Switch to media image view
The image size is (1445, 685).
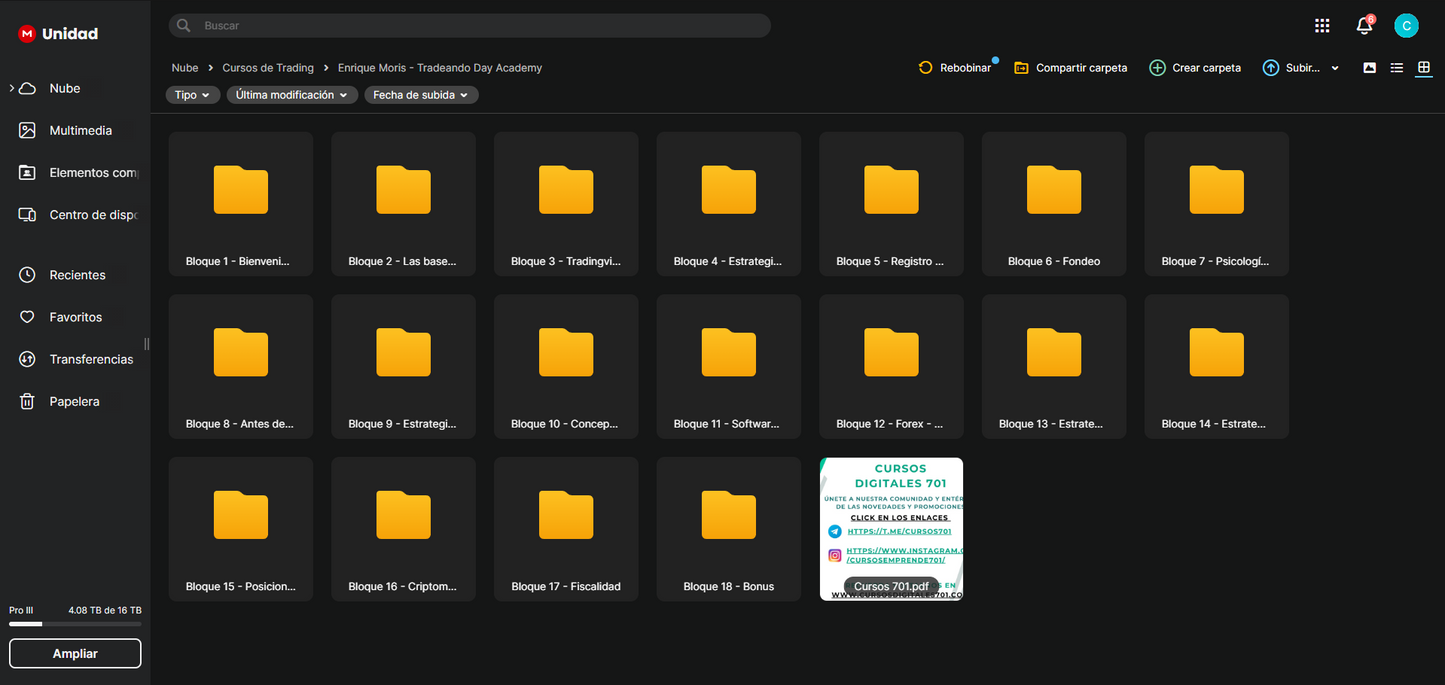tap(1370, 68)
